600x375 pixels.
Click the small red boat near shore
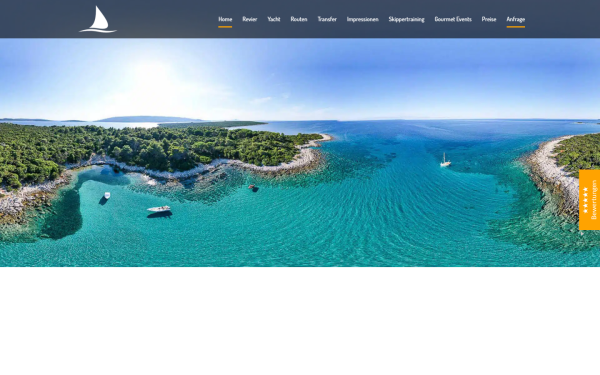251,186
